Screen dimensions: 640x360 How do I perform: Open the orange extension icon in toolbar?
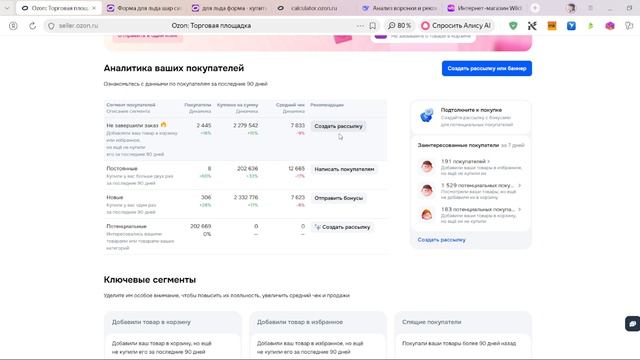point(552,26)
